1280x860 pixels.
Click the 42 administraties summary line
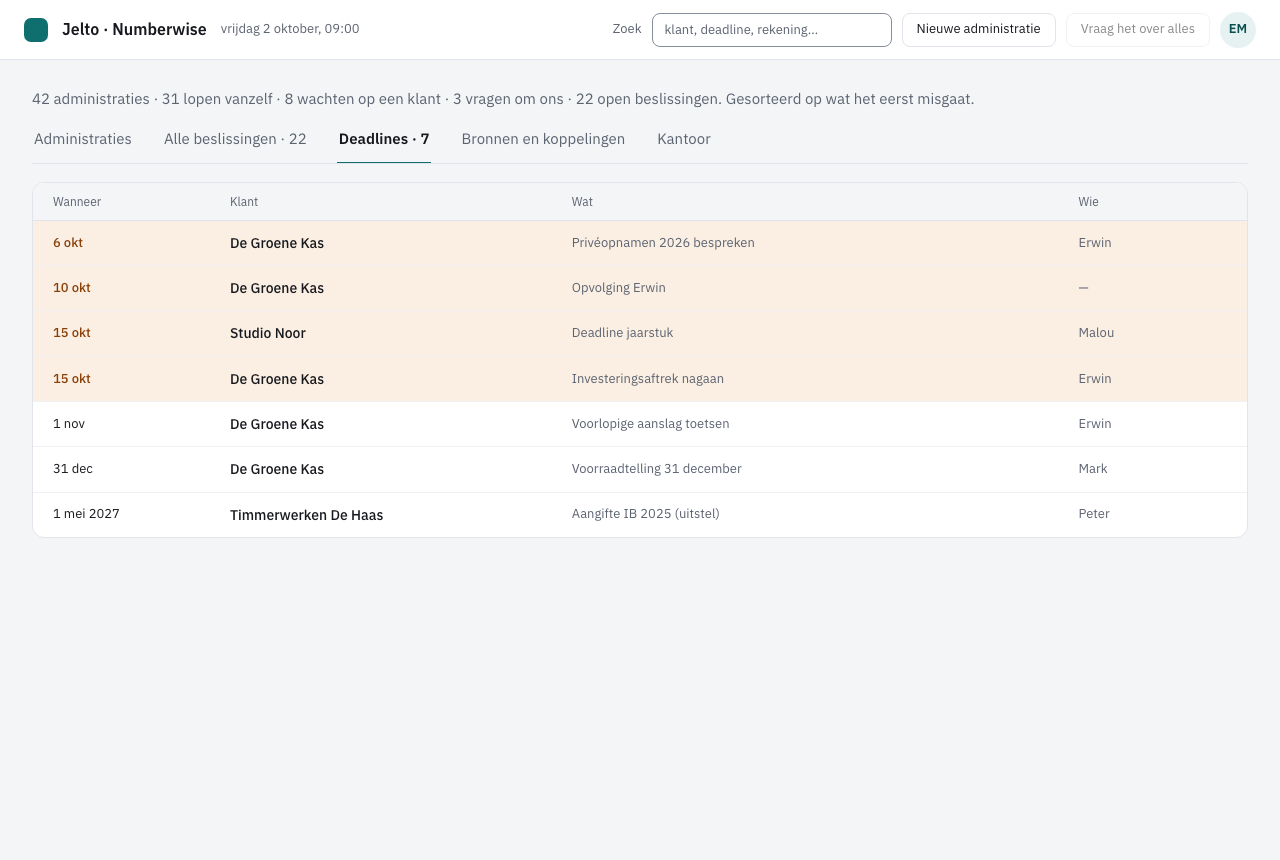503,99
